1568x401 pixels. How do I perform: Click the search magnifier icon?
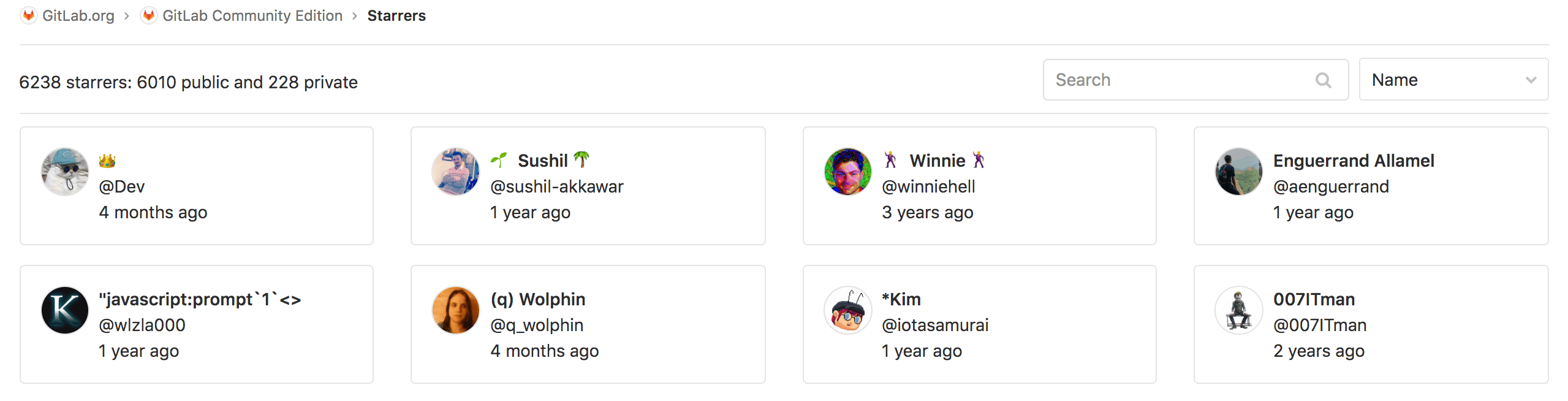tap(1323, 80)
